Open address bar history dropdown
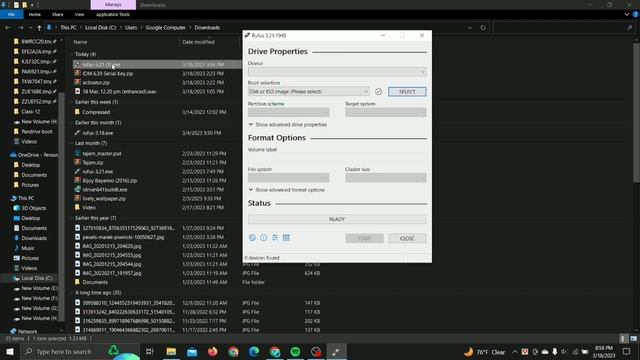Screen dimensions: 640x360 470,28
